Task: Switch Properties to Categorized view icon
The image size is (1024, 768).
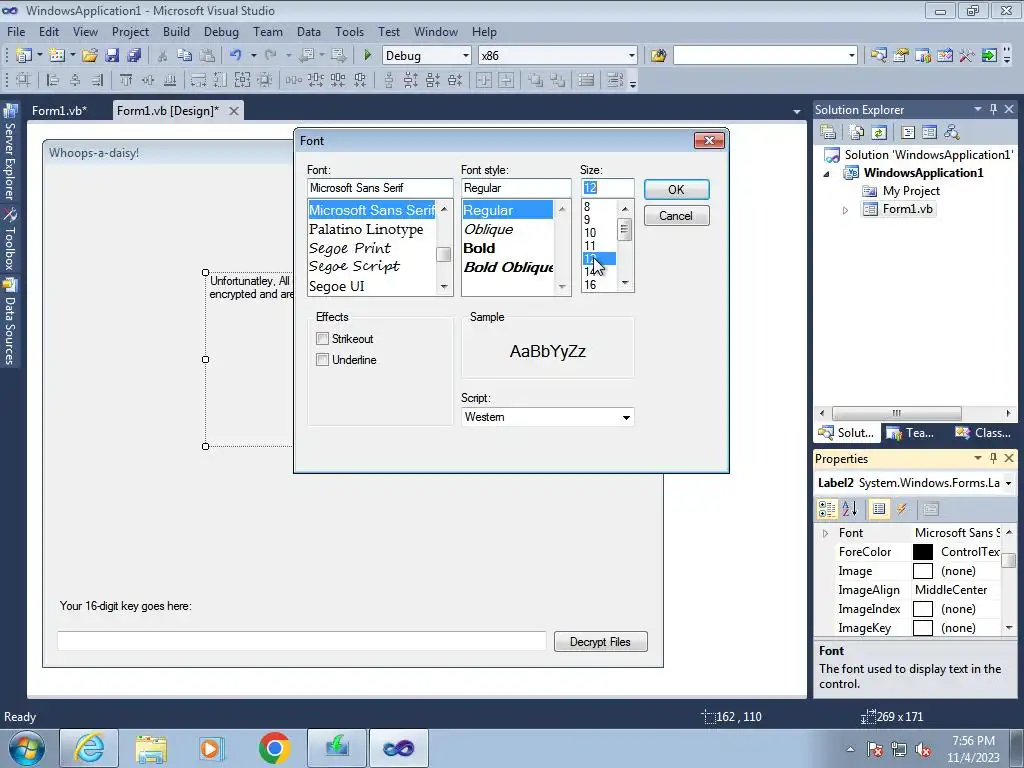Action: pyautogui.click(x=827, y=509)
